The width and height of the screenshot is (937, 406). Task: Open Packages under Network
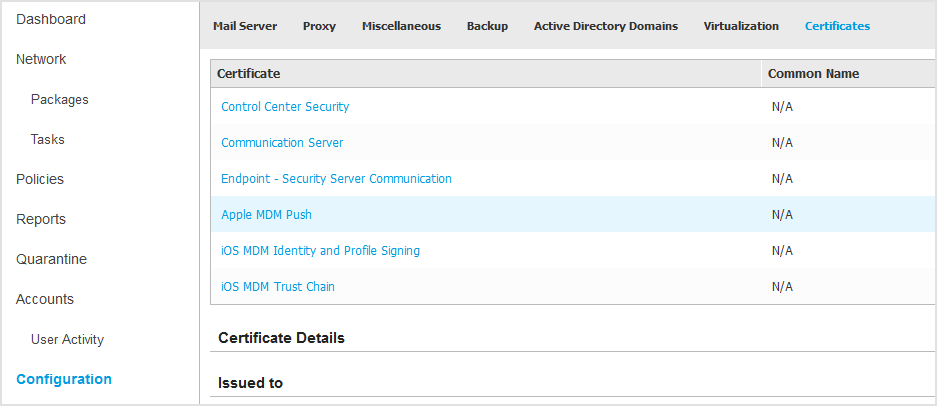[x=60, y=99]
